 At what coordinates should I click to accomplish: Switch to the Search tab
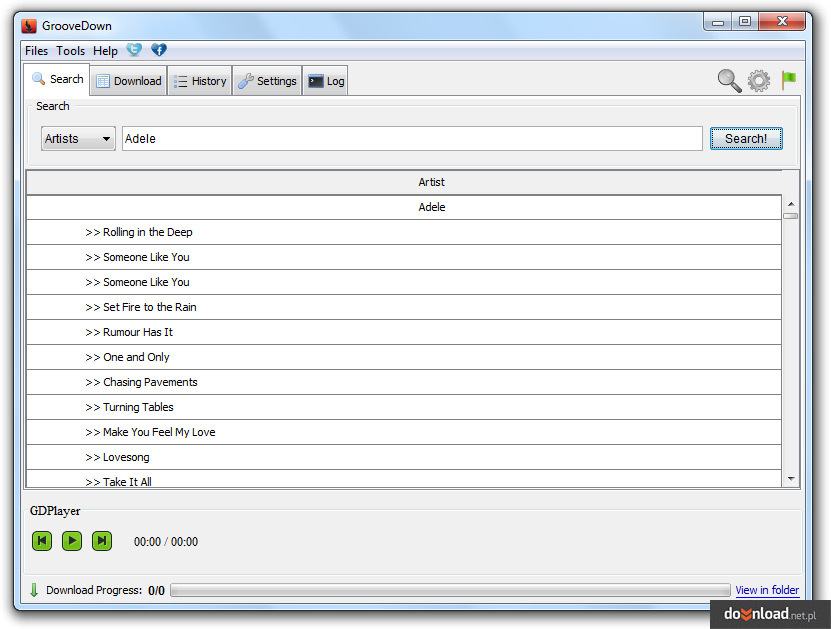[57, 79]
